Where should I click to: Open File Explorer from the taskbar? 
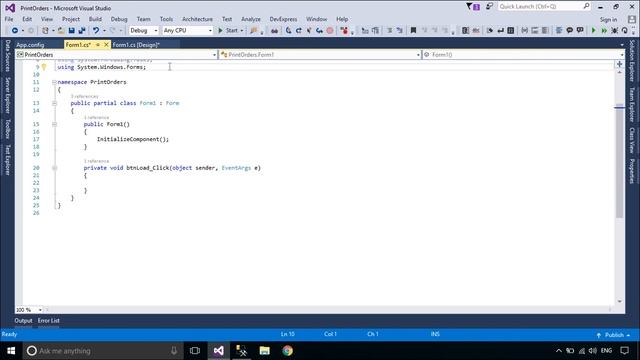click(x=264, y=351)
